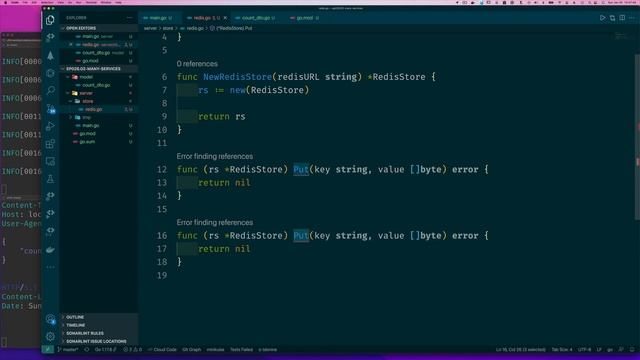
Task: Click the server breadcrumb
Action: [150, 29]
